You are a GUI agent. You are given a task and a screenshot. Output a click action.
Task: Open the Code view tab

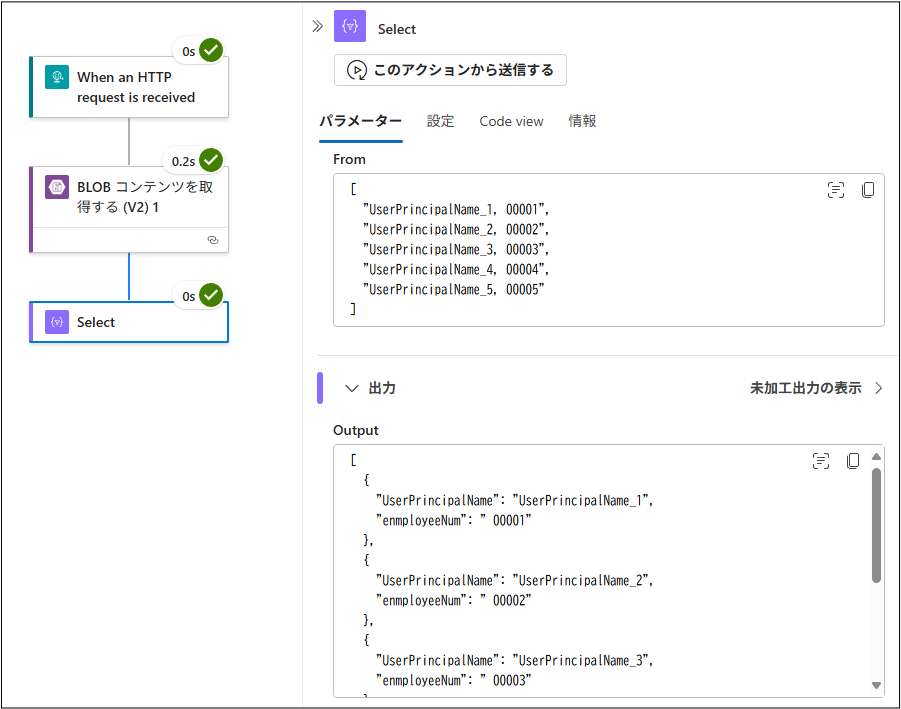(x=511, y=121)
